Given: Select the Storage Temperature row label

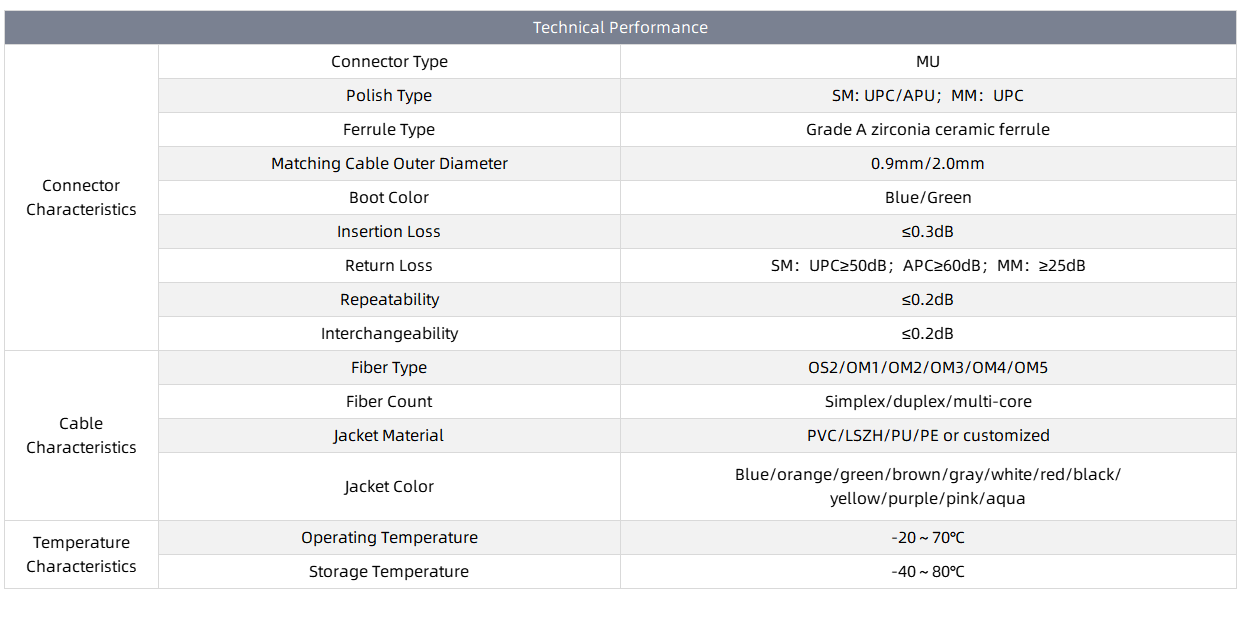Looking at the screenshot, I should [389, 572].
